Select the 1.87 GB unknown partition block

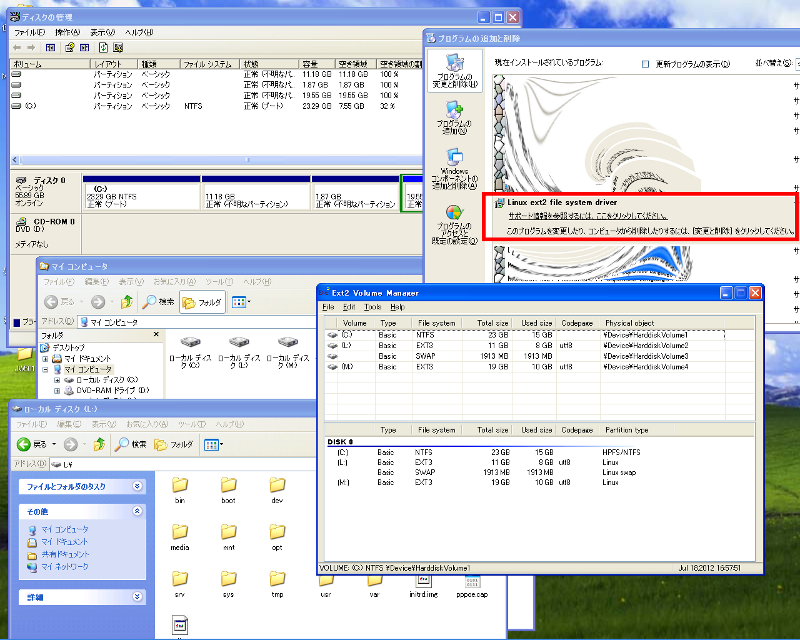point(356,193)
